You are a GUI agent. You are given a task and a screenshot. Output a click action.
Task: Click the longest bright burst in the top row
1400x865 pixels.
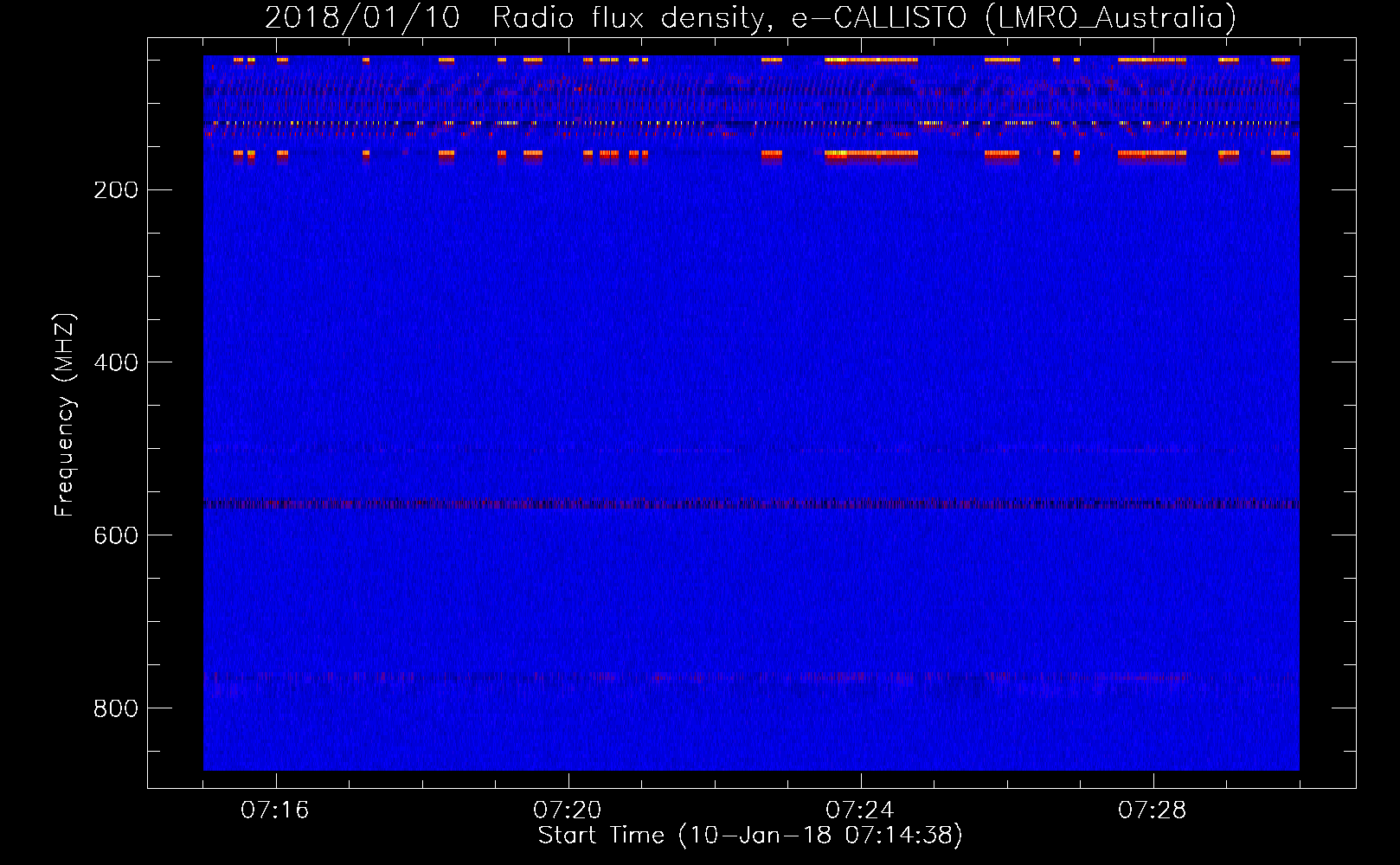[870, 61]
